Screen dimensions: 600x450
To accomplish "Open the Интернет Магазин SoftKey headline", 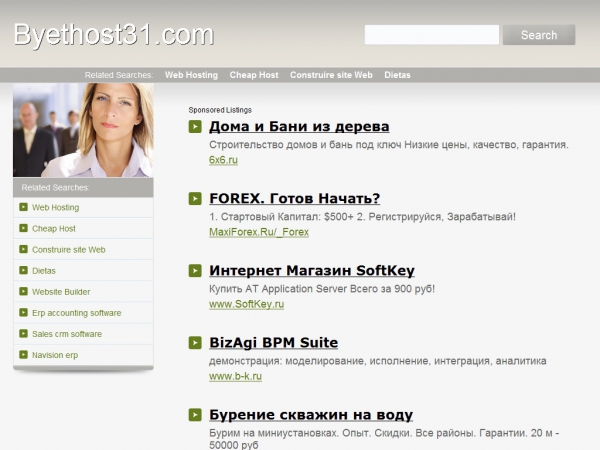I will pyautogui.click(x=311, y=271).
